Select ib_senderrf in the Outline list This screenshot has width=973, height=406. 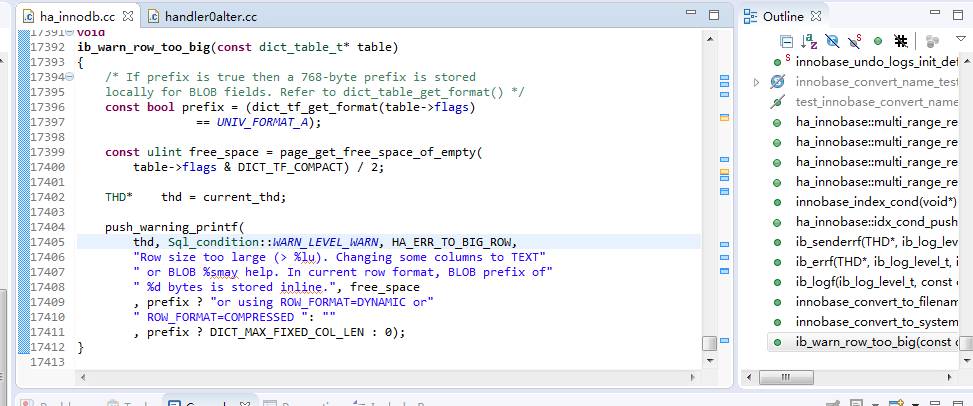tap(876, 242)
